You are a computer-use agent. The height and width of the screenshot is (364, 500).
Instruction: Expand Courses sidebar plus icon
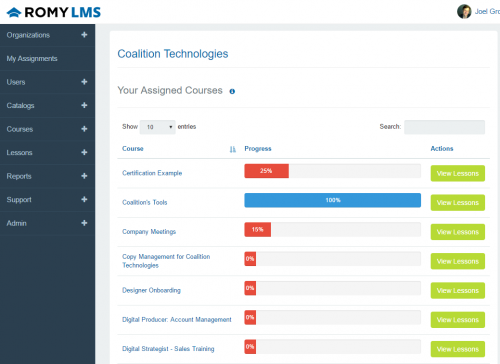(84, 129)
